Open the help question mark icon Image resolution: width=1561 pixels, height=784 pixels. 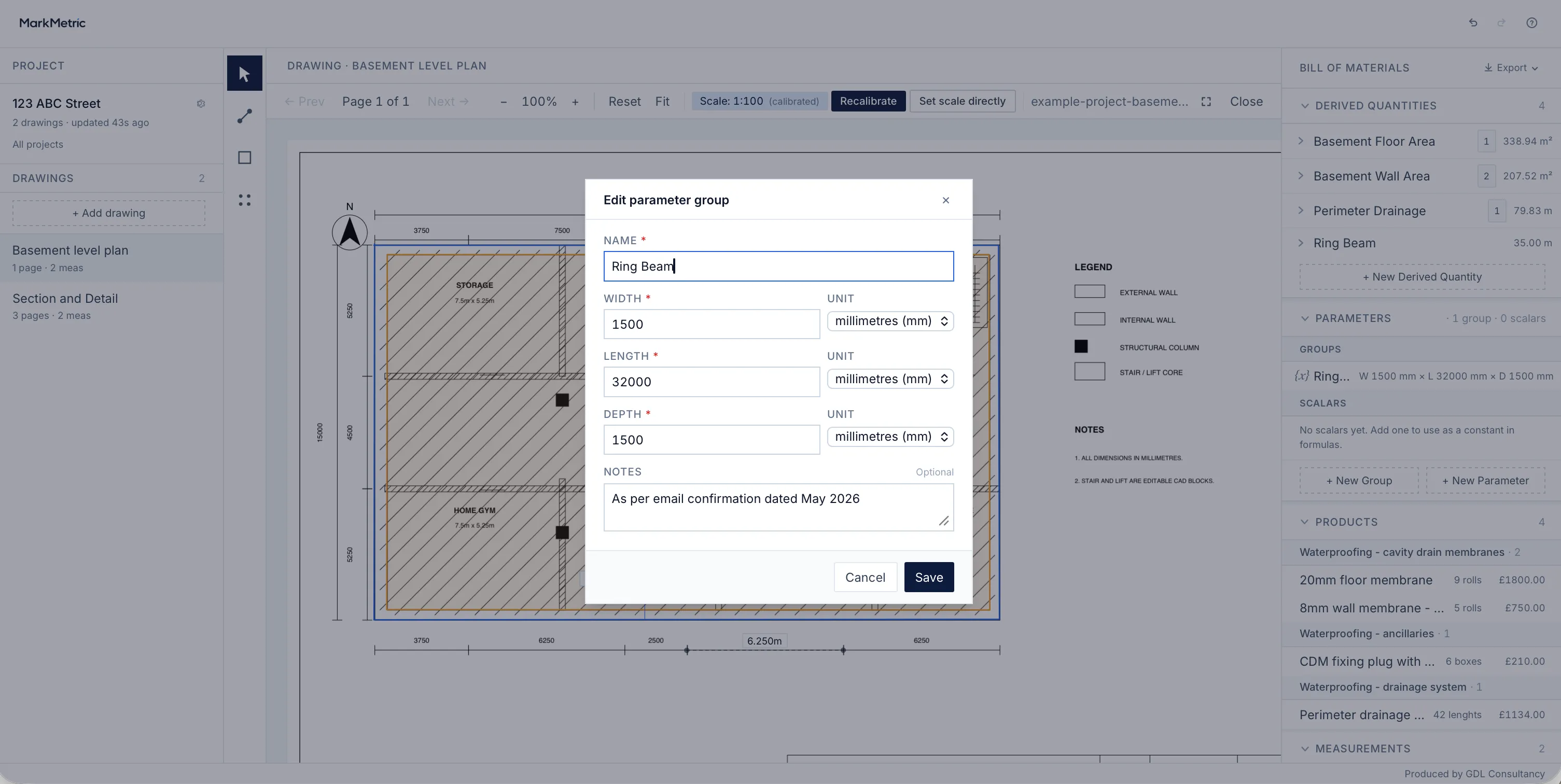coord(1531,23)
